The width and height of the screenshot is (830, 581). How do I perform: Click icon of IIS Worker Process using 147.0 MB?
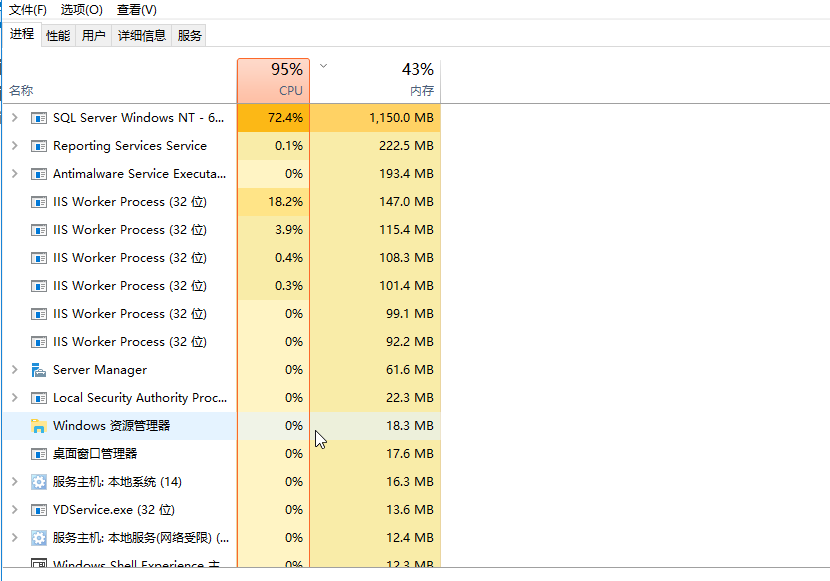click(39, 202)
